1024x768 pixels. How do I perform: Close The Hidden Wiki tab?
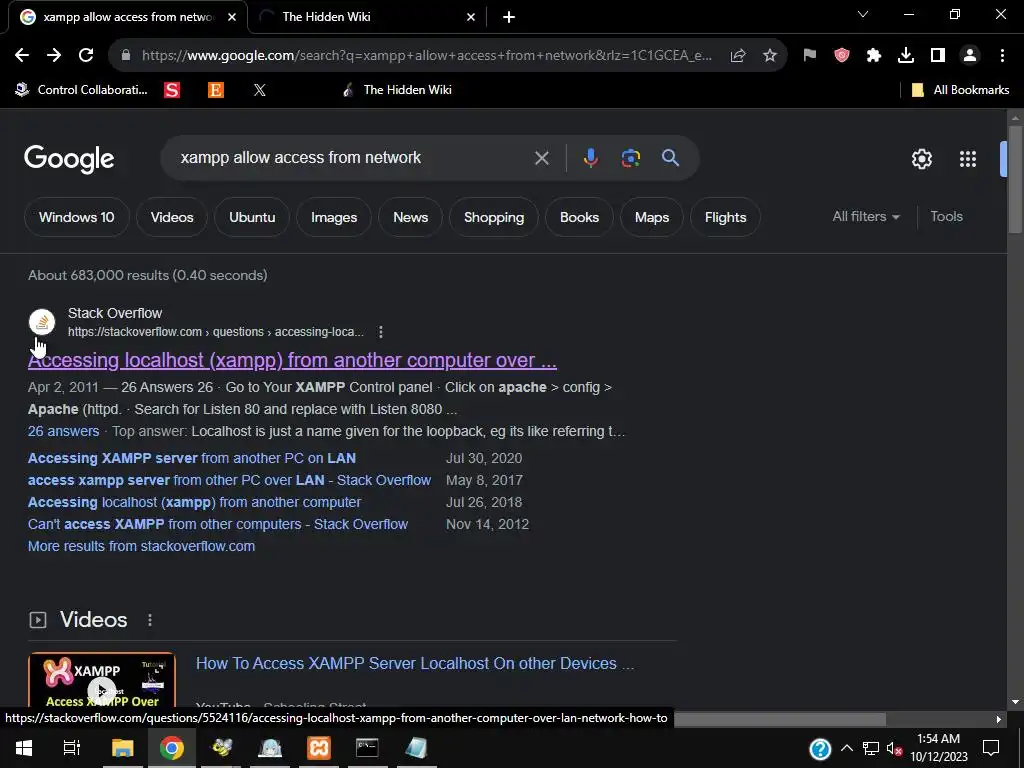(471, 17)
